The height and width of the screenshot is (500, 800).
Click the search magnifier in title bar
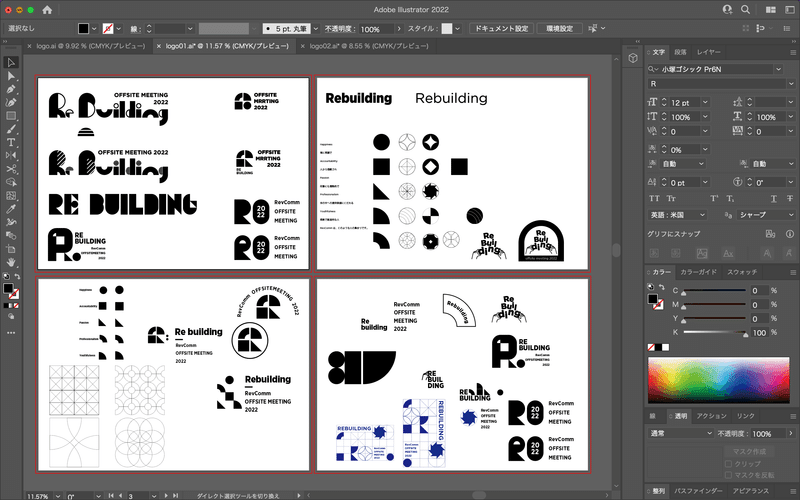click(745, 10)
